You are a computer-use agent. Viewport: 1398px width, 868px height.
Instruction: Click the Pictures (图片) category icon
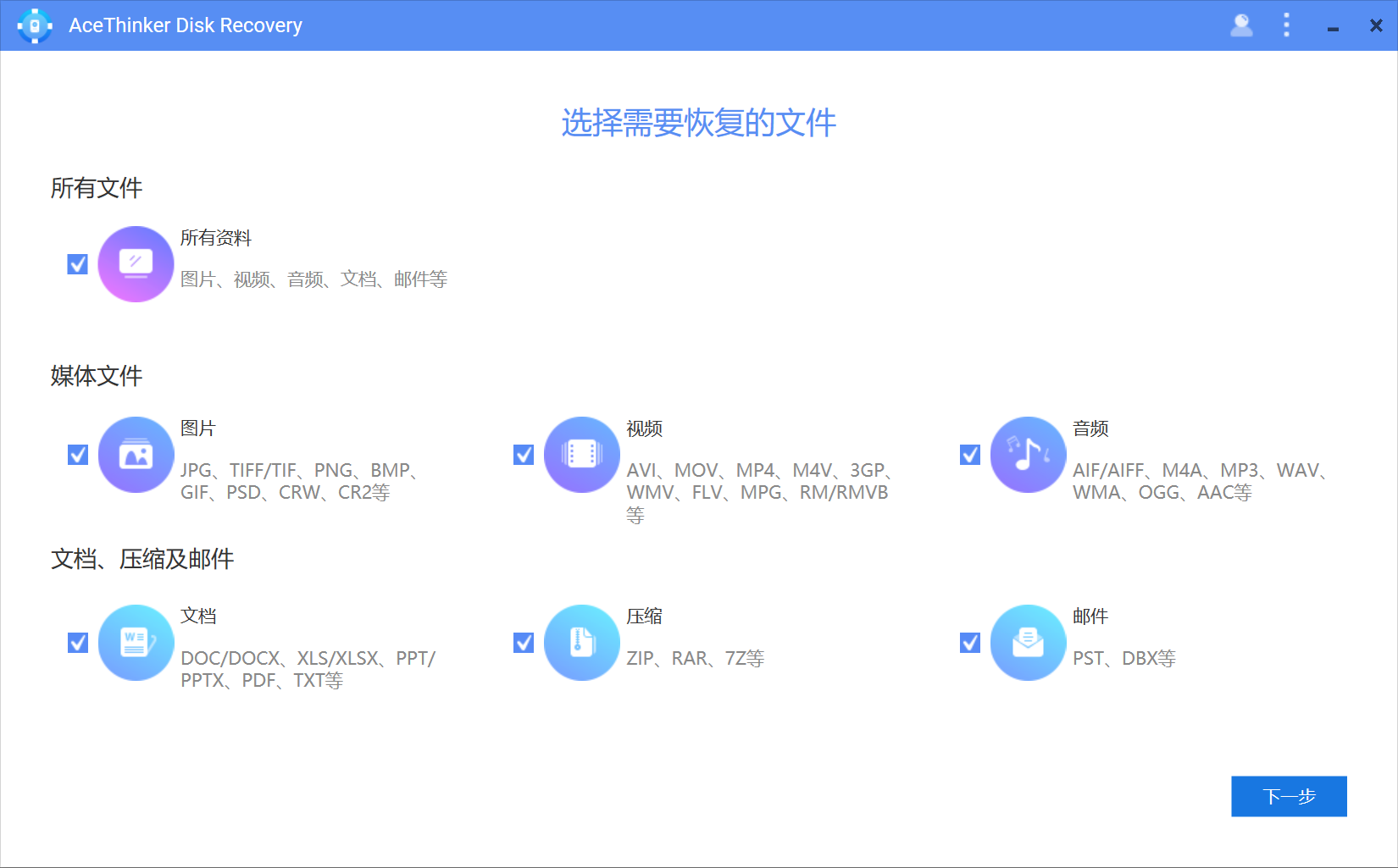(136, 455)
